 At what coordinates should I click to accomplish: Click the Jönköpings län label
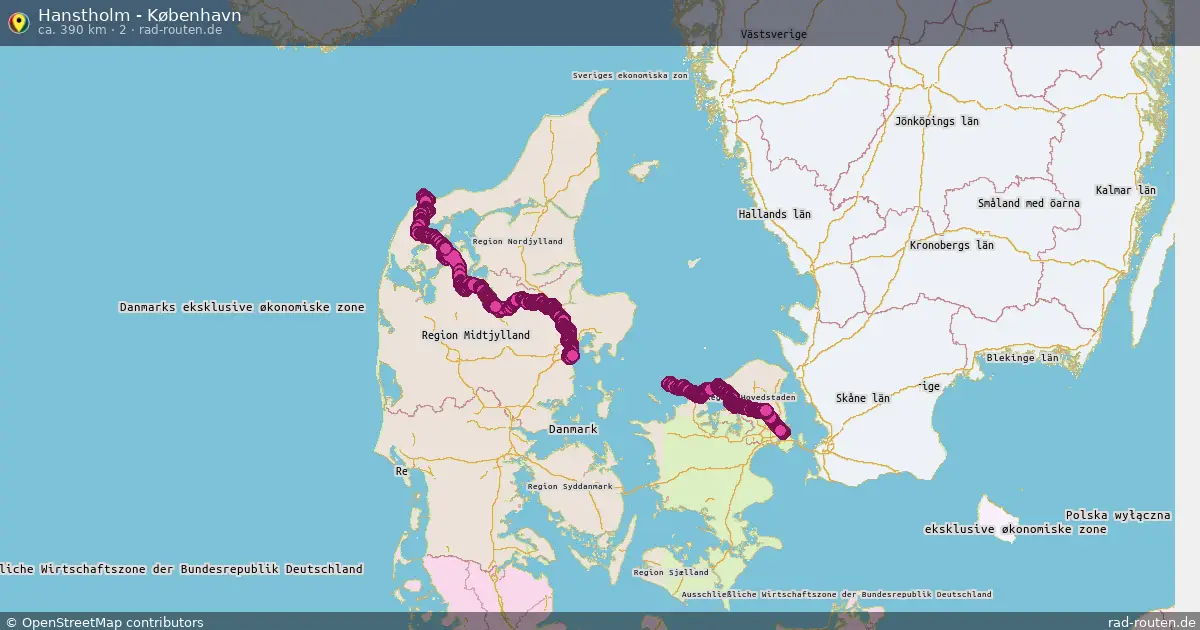pos(937,121)
